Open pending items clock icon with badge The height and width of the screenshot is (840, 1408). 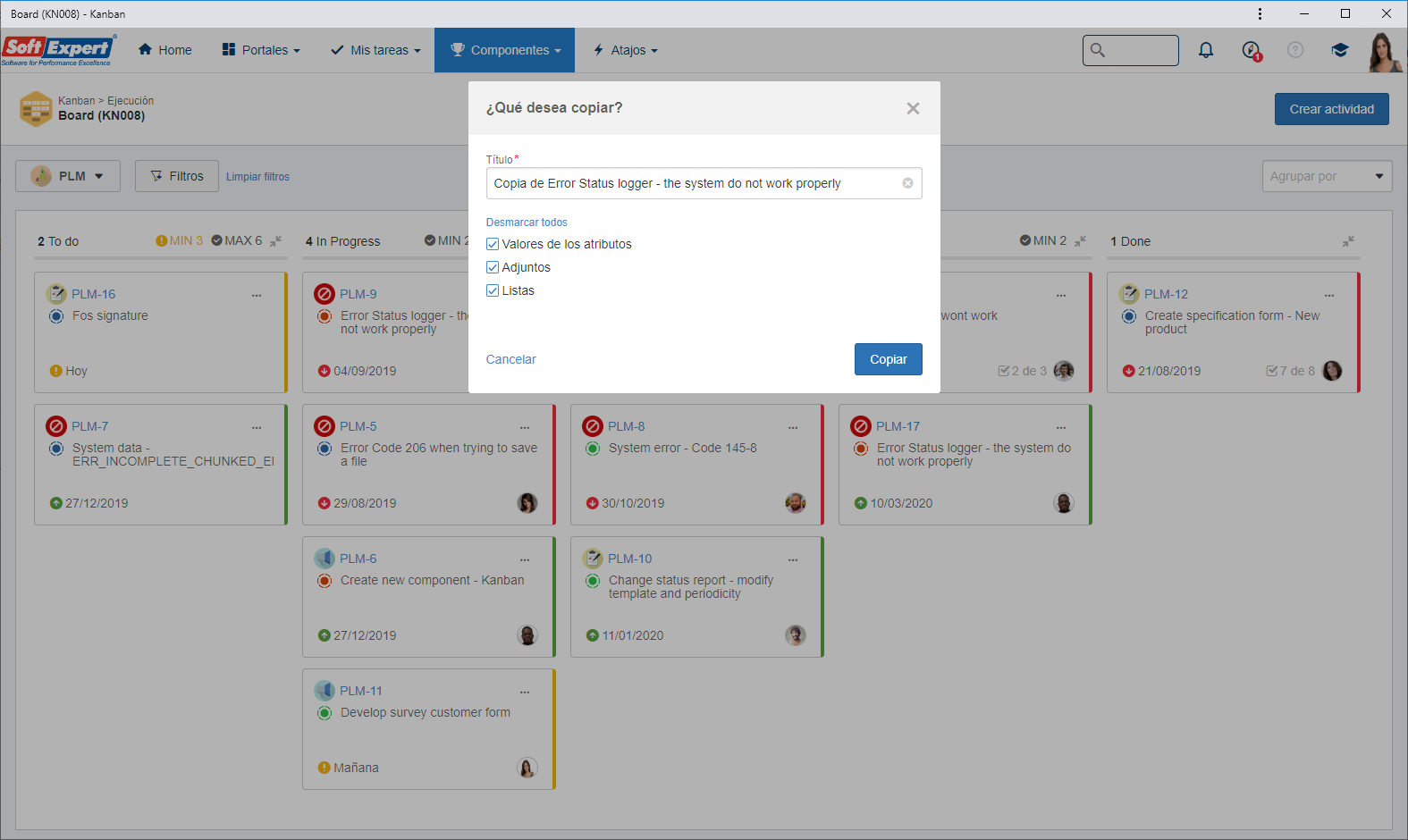[x=1251, y=50]
